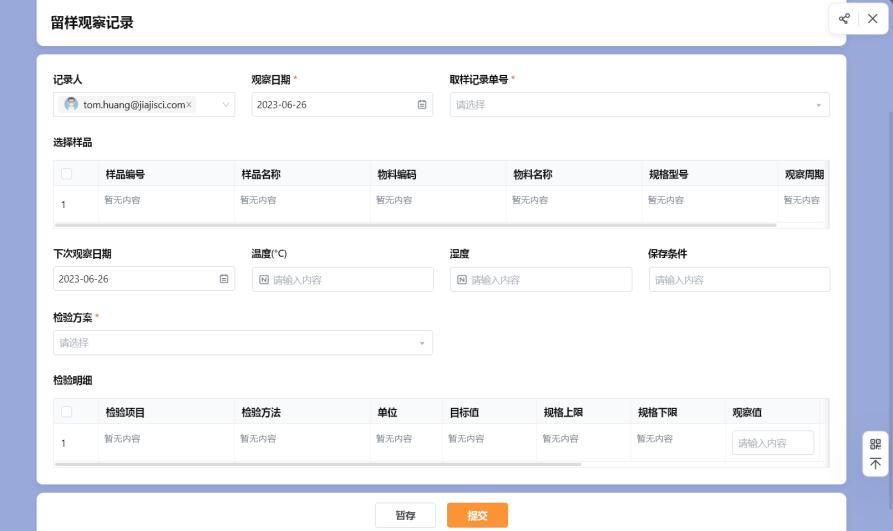The image size is (893, 531).
Task: Expand the 记录人 dropdown arrow
Action: pos(225,105)
